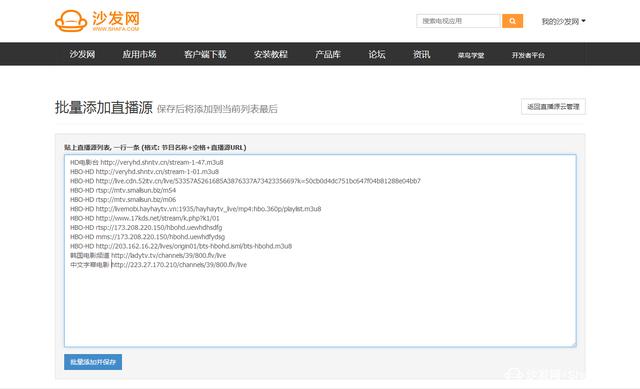Click the rtsp mtv.smallsun.biz/m54 line
The height and width of the screenshot is (389, 640).
(123, 190)
